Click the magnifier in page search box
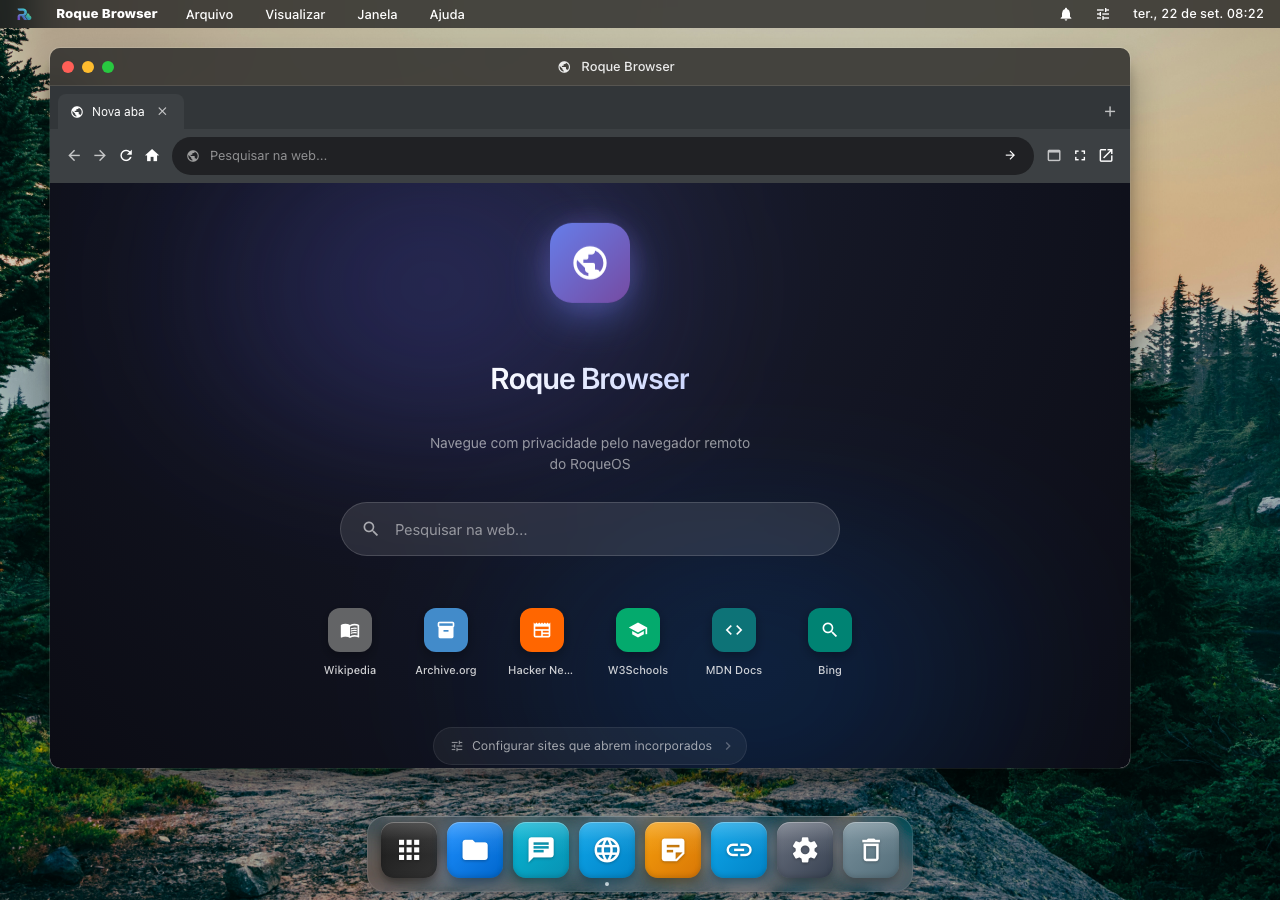 tap(370, 529)
